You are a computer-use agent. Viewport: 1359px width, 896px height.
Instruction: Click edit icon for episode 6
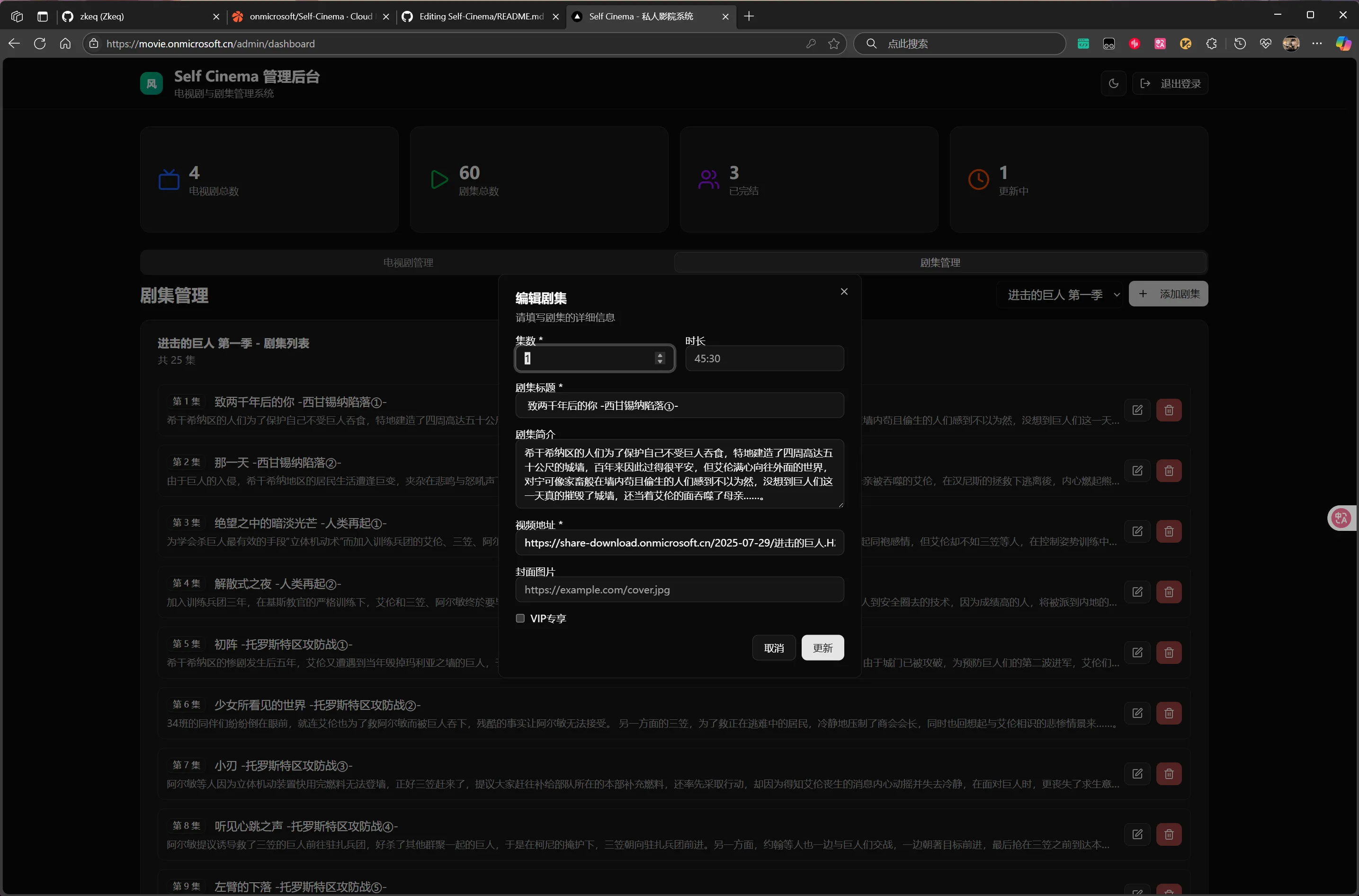coord(1137,713)
